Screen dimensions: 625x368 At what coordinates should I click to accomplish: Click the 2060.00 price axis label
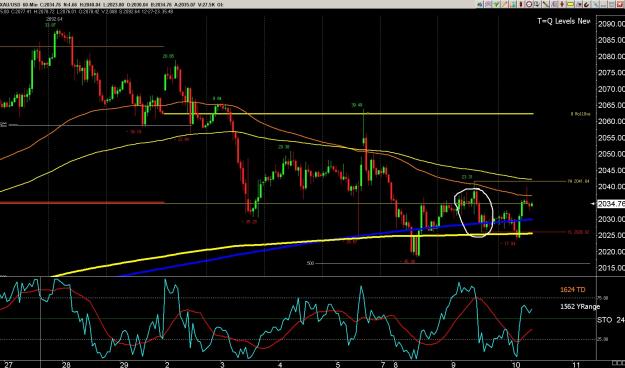[x=611, y=122]
